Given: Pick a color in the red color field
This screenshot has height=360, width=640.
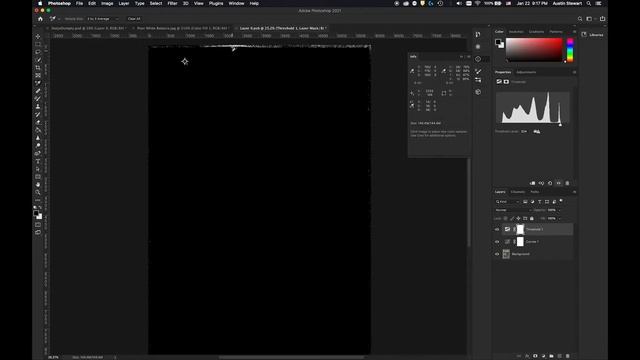Looking at the screenshot, I should coord(534,50).
